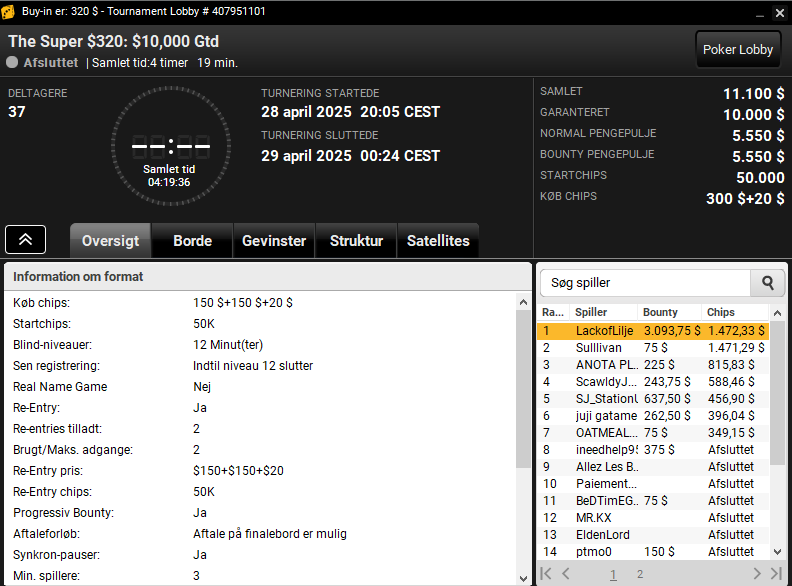Click the poker app logo icon
The image size is (792, 586).
(8, 12)
